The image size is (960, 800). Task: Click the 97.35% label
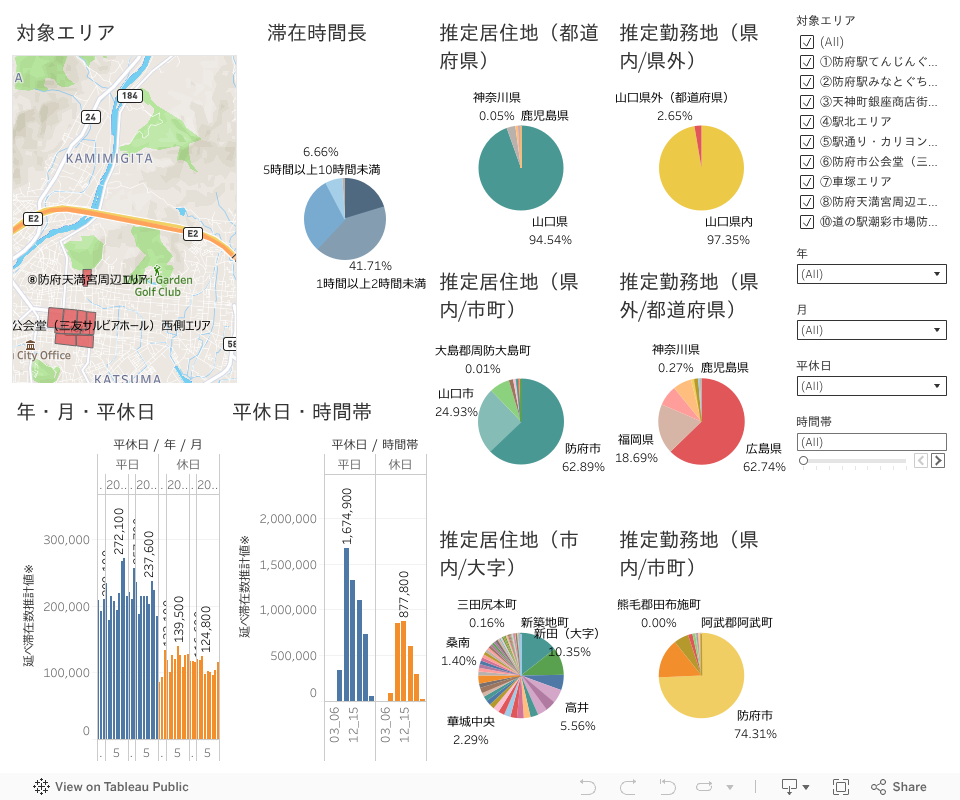[729, 240]
